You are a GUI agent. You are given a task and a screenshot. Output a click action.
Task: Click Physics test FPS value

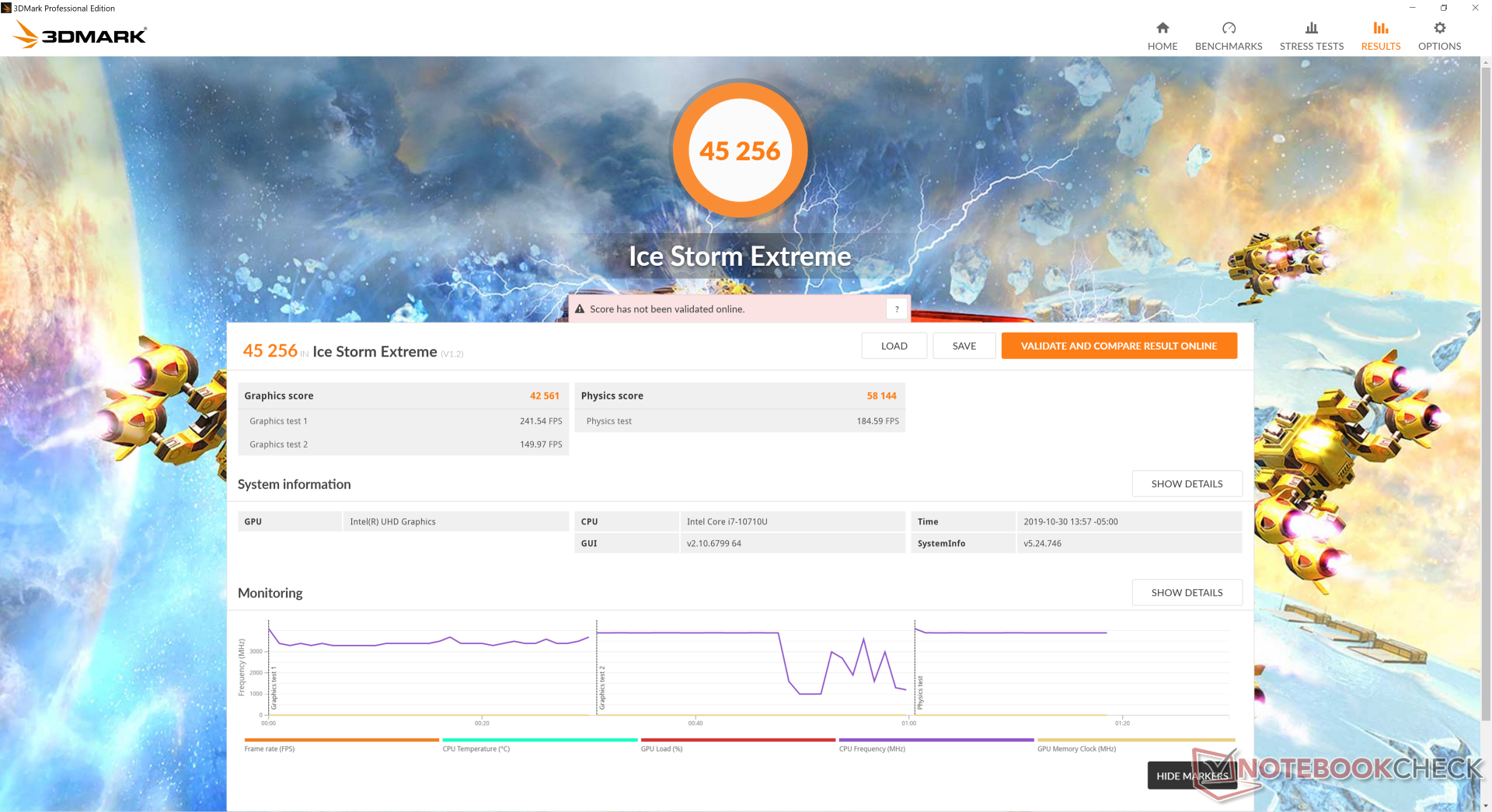pyautogui.click(x=878, y=421)
